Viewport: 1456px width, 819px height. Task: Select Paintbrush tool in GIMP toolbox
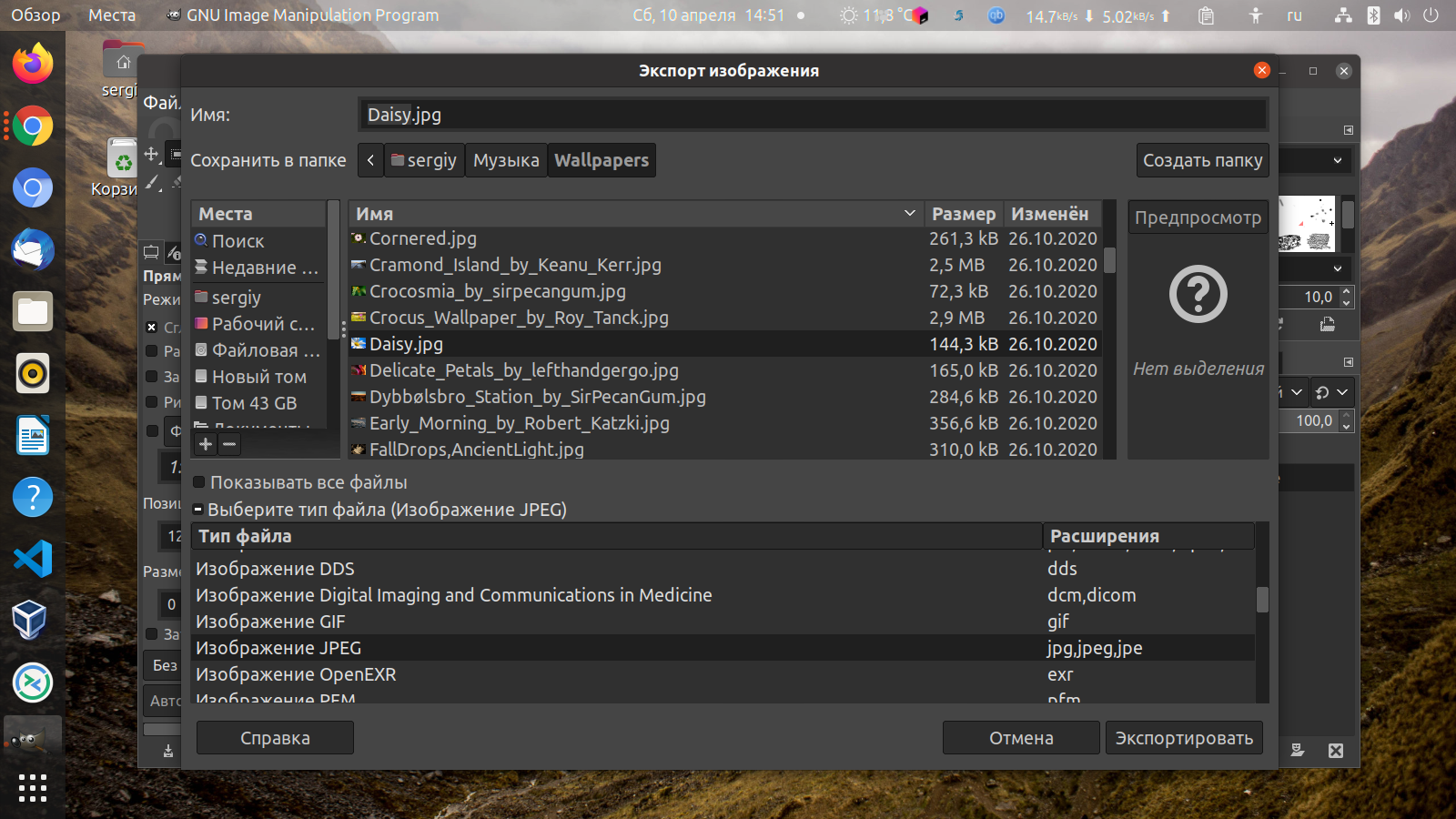click(153, 183)
